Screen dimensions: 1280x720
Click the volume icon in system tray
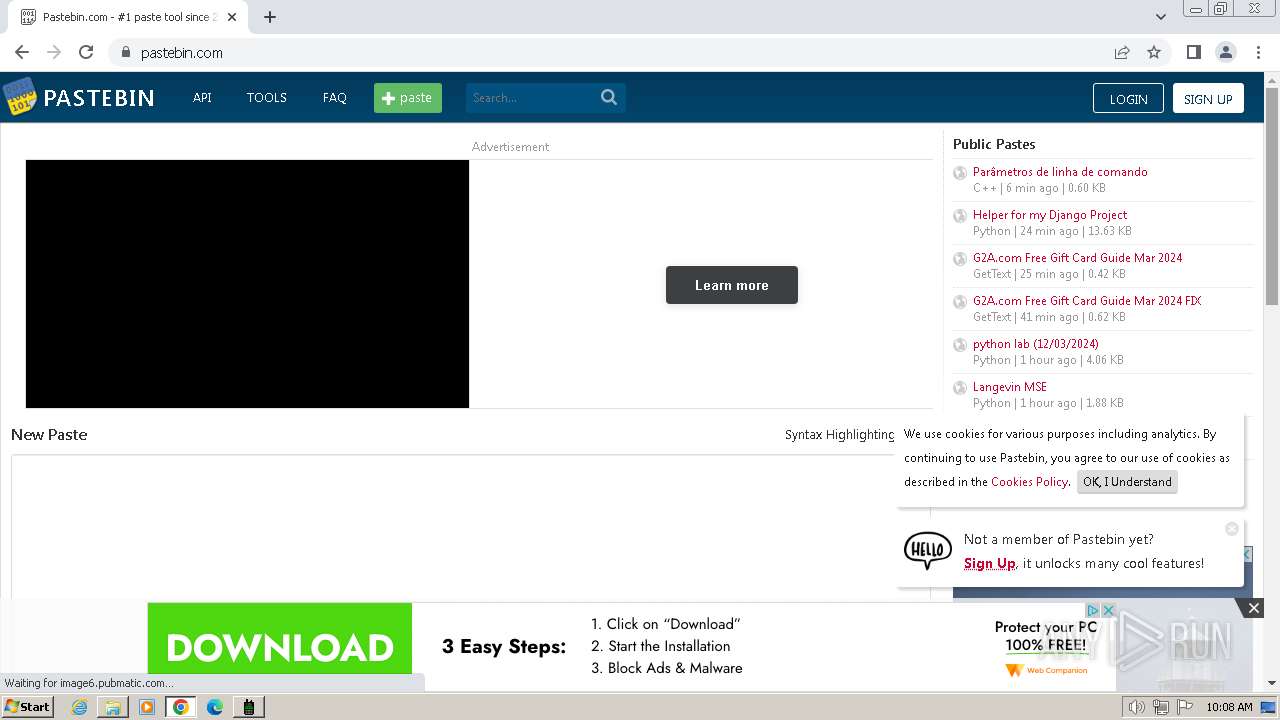[x=1136, y=707]
